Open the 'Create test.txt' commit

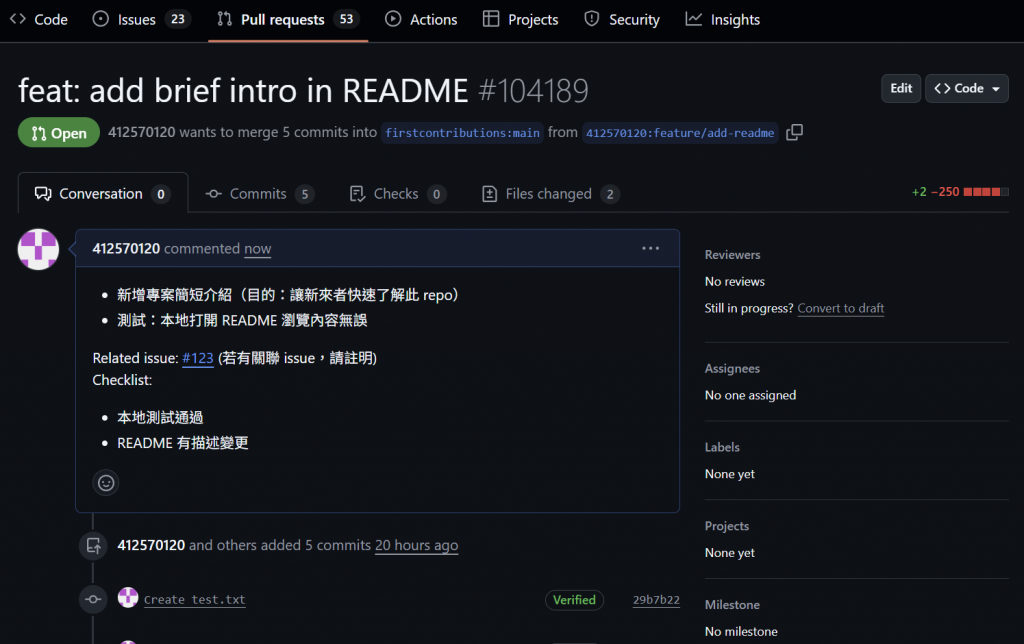click(x=195, y=600)
